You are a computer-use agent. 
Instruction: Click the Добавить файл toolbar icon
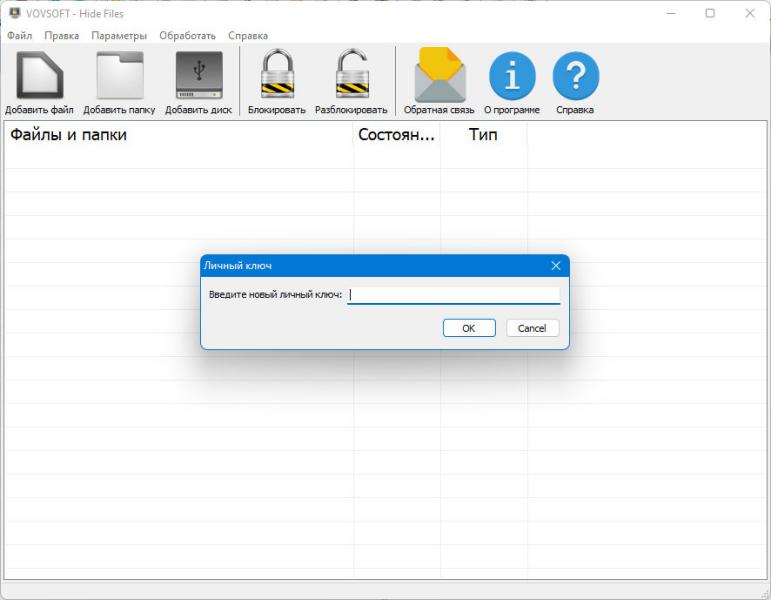coord(39,77)
